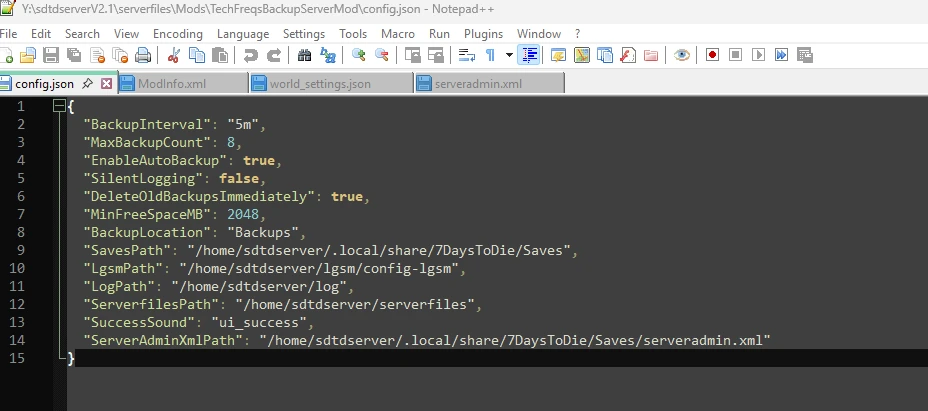Screen dimensions: 928x411
Task: Click the Redo arrow icon
Action: (273, 55)
